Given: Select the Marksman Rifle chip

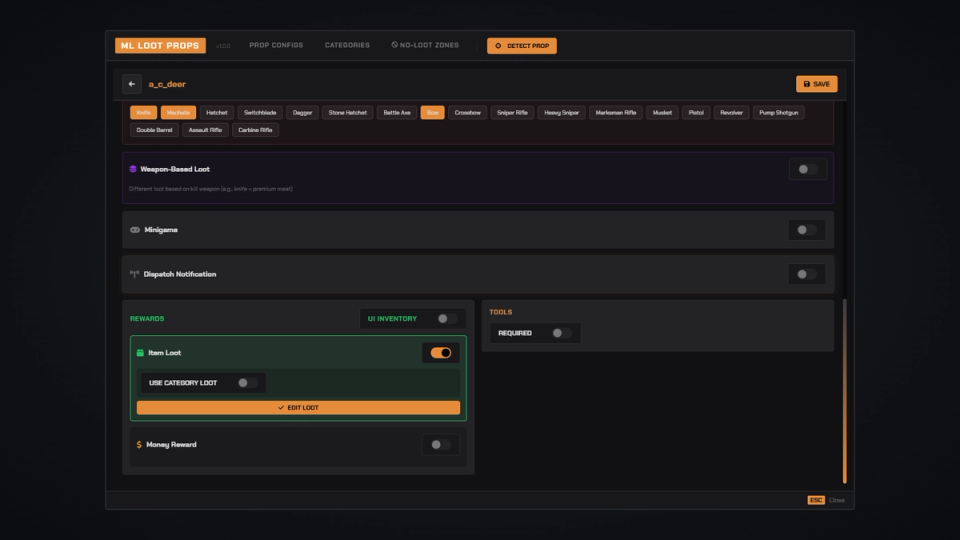Looking at the screenshot, I should pyautogui.click(x=616, y=113).
